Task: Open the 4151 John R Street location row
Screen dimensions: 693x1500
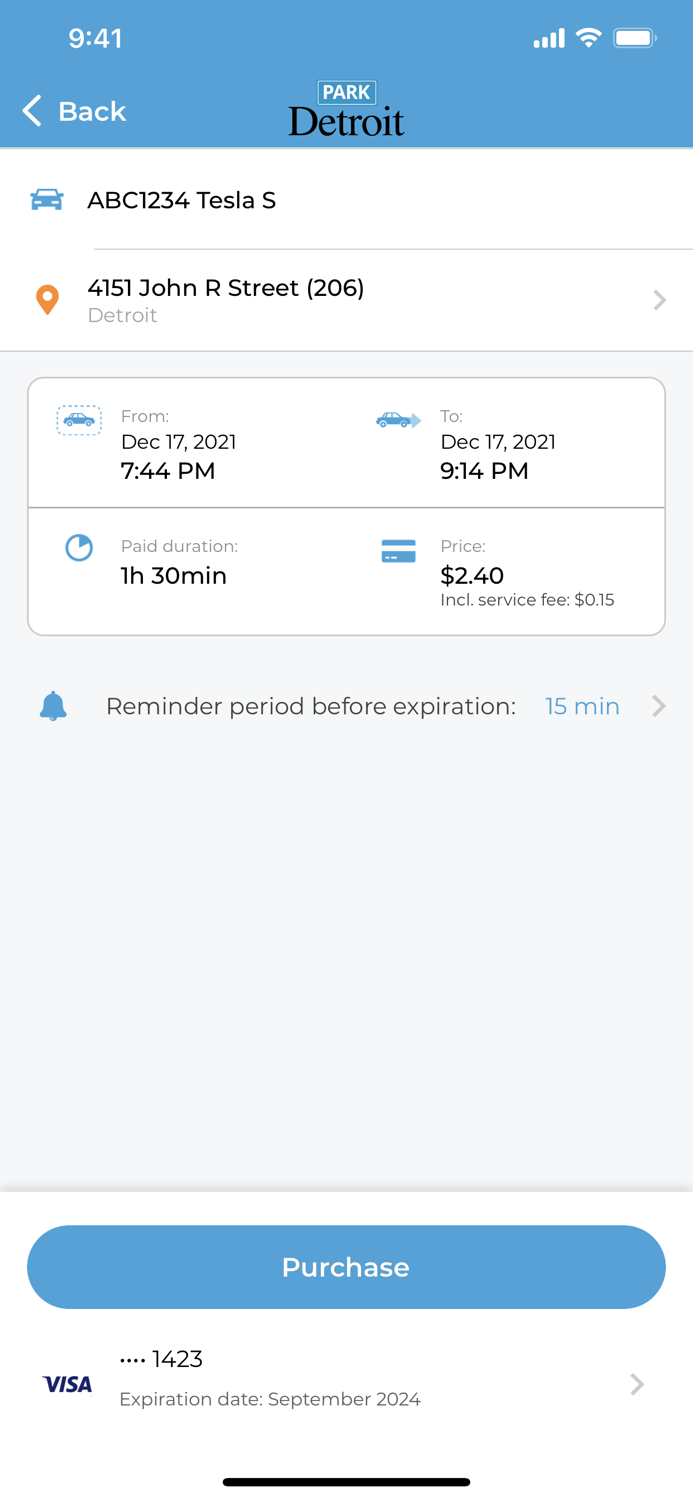Action: [x=346, y=300]
